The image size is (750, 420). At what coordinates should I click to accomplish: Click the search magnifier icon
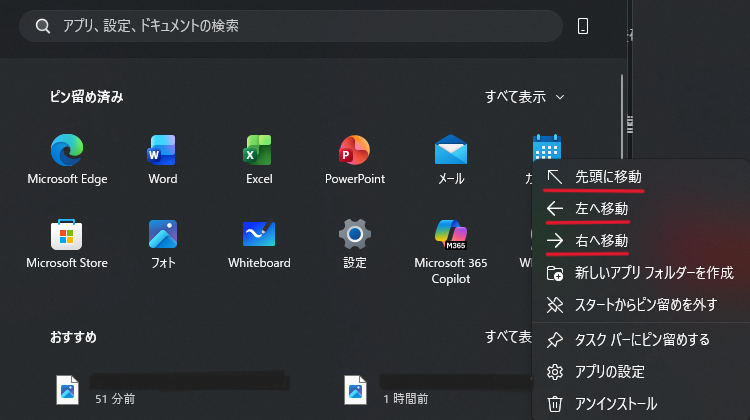[x=43, y=26]
